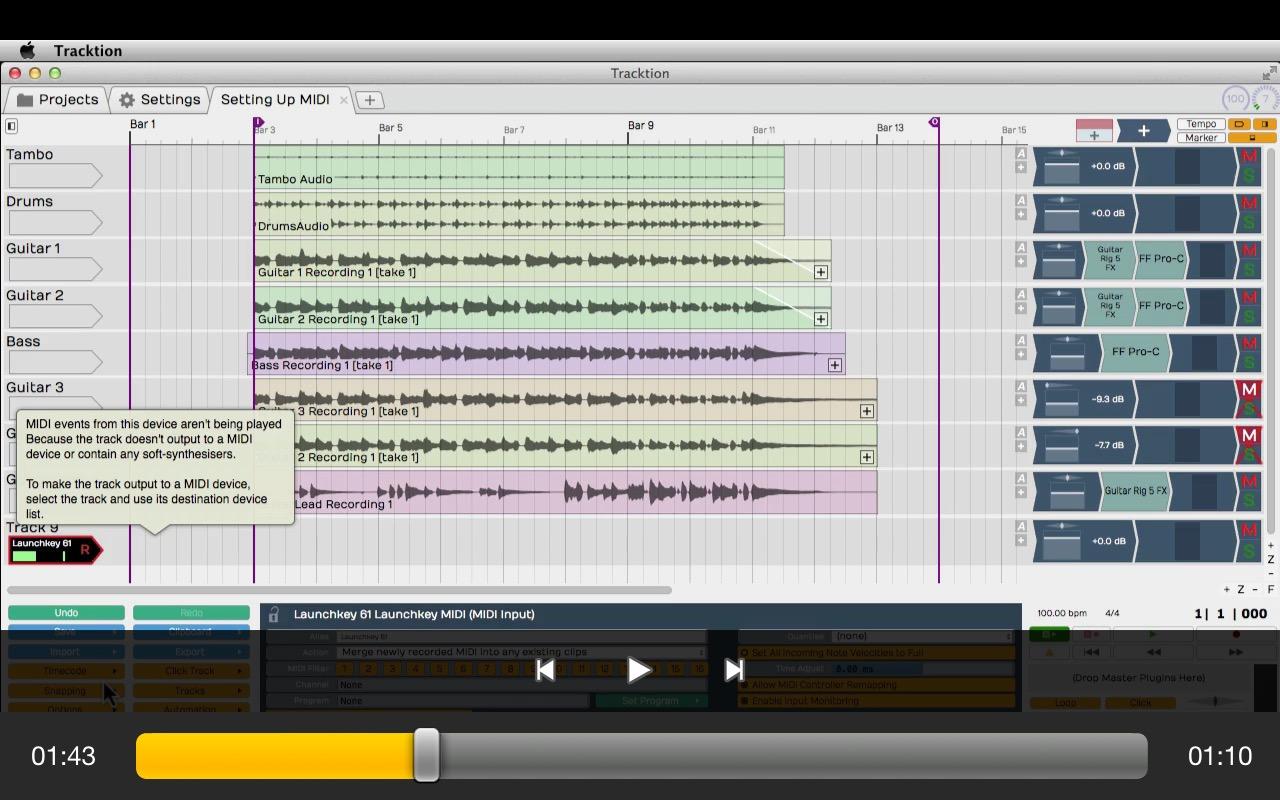1280x800 pixels.
Task: Solo the Drums track with S
Action: point(1248,222)
